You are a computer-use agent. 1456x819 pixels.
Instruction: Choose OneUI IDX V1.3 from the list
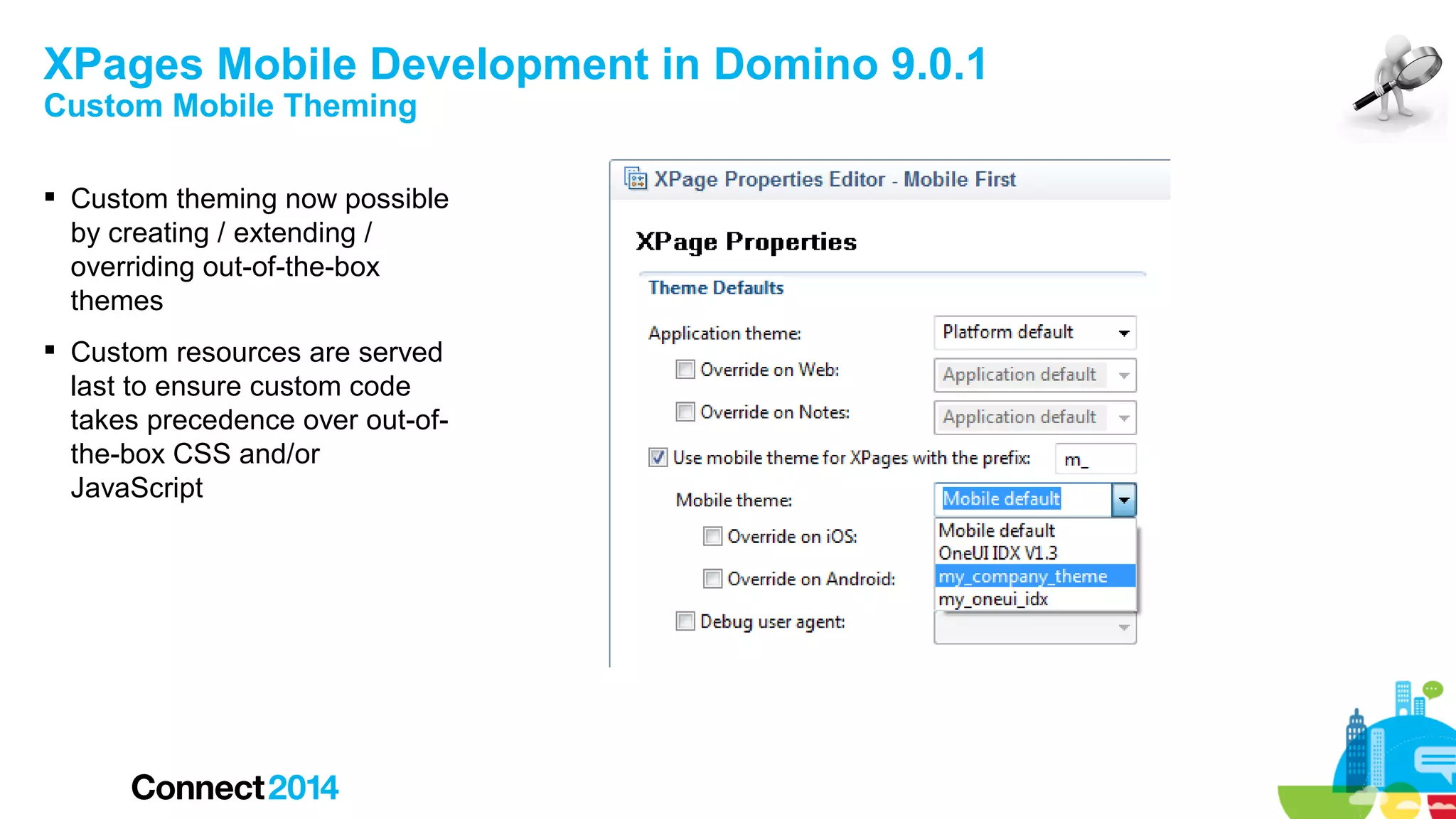[x=1035, y=553]
